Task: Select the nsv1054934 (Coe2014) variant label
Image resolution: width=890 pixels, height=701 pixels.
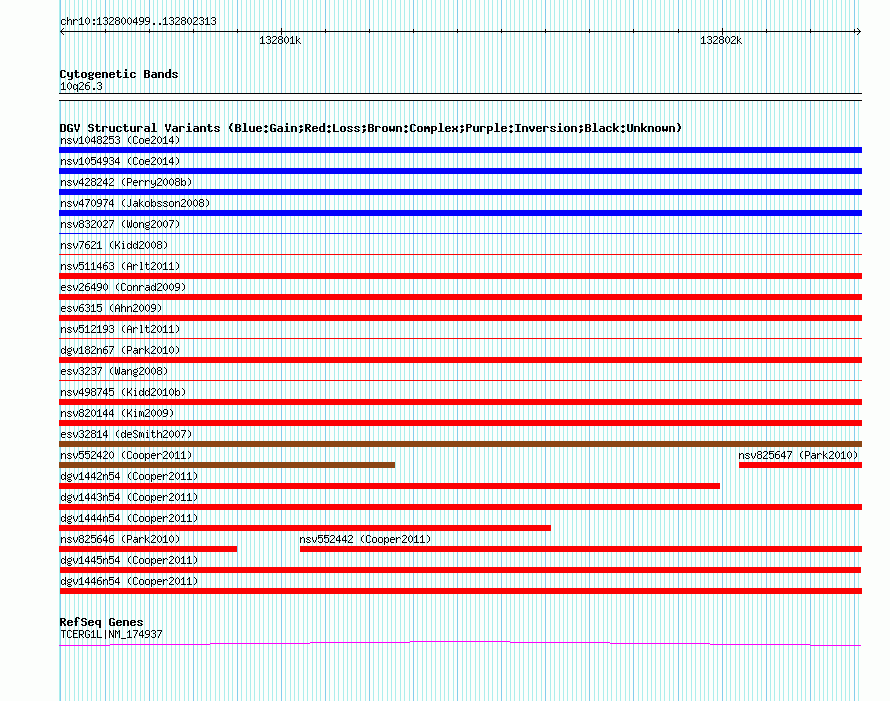Action: point(120,161)
